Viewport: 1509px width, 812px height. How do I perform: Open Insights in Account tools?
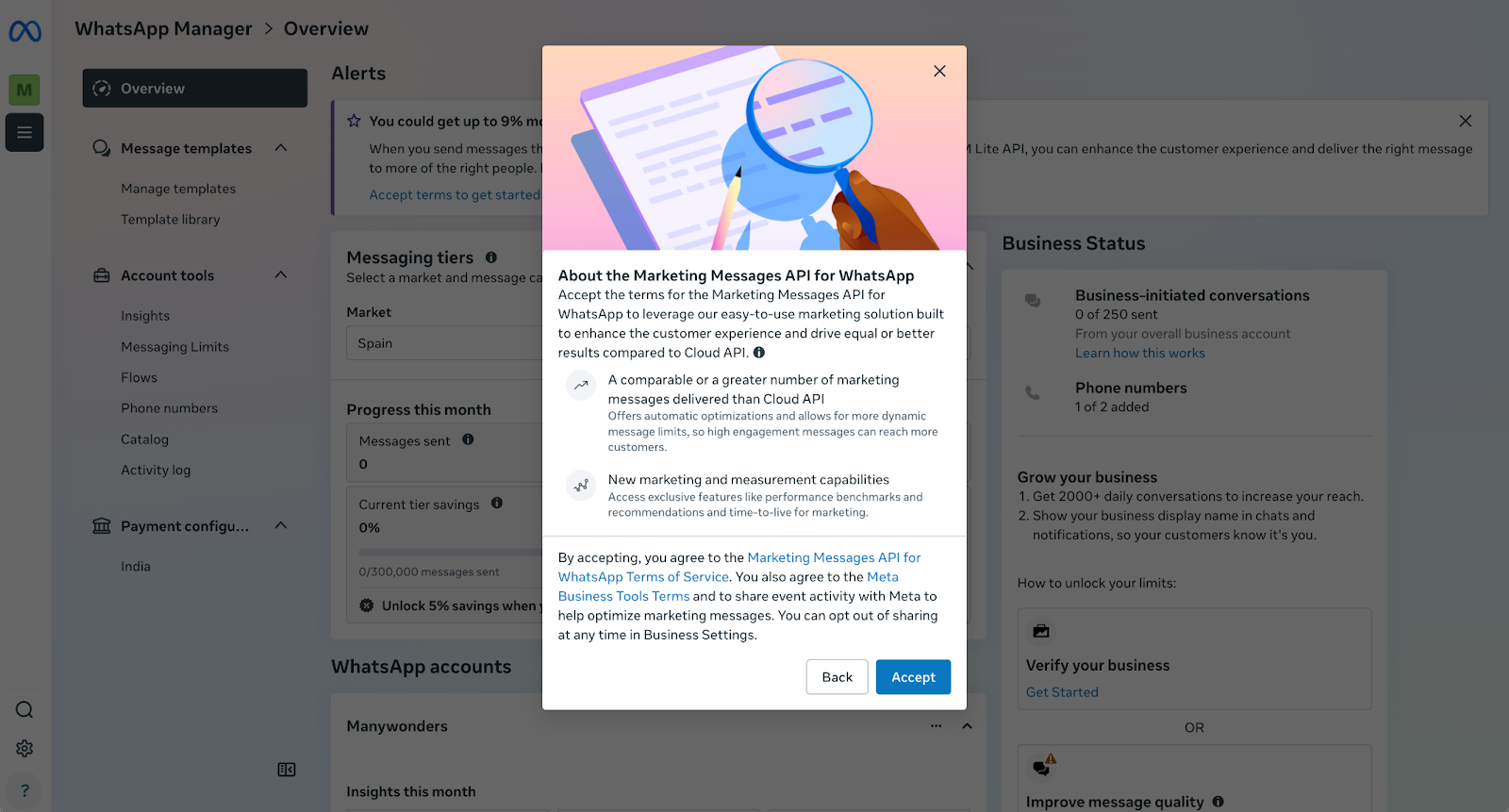coord(145,316)
